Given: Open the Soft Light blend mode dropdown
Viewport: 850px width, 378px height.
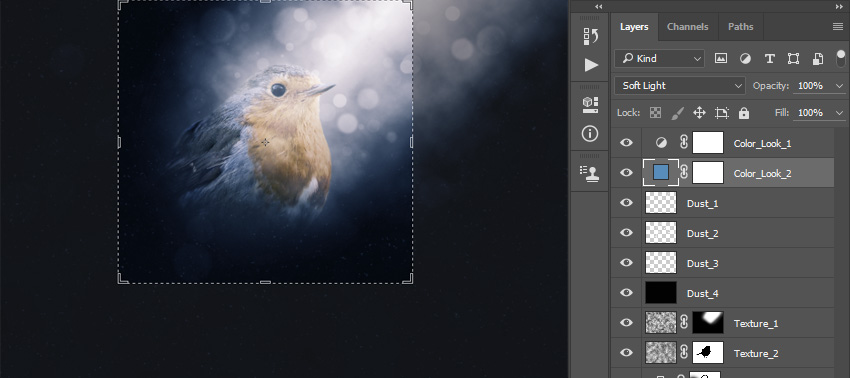Looking at the screenshot, I should coord(680,86).
